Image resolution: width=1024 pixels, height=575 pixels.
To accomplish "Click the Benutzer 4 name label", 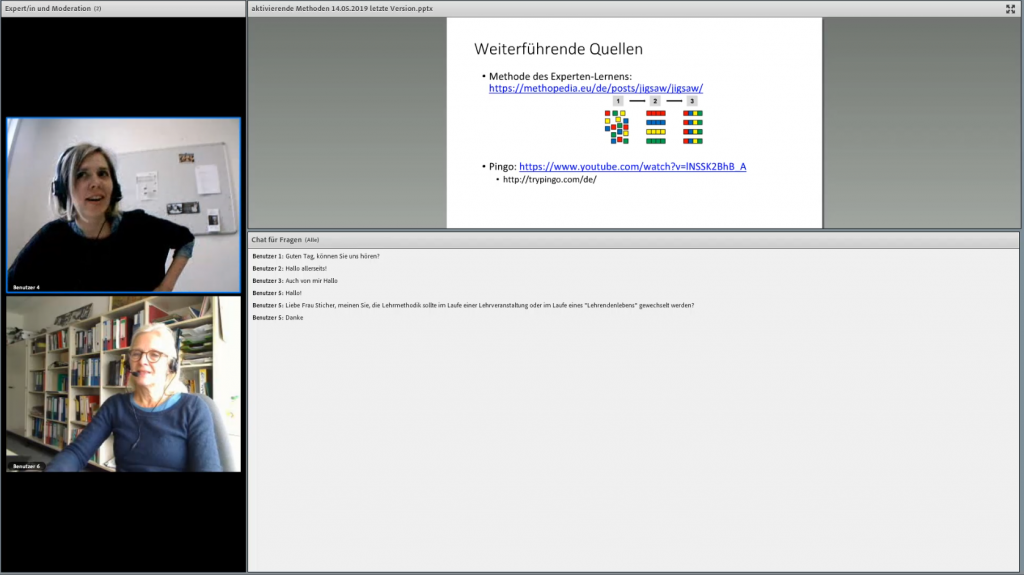I will 26,287.
